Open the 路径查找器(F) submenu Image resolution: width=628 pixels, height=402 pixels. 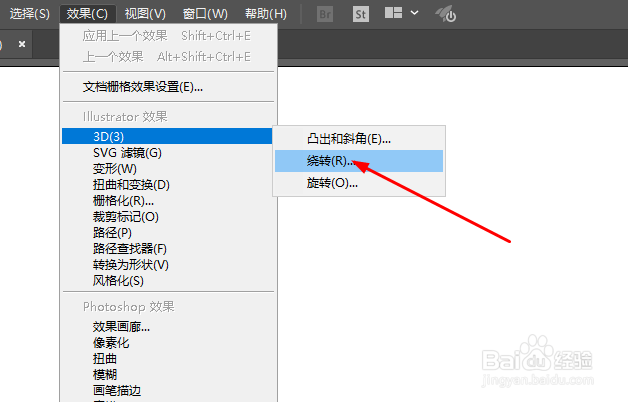pyautogui.click(x=167, y=249)
